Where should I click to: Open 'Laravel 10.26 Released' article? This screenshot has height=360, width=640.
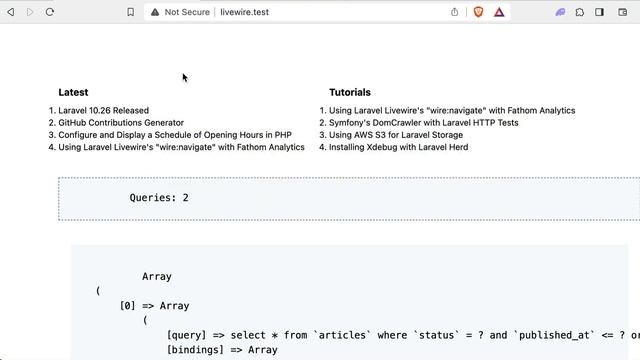[x=103, y=111]
